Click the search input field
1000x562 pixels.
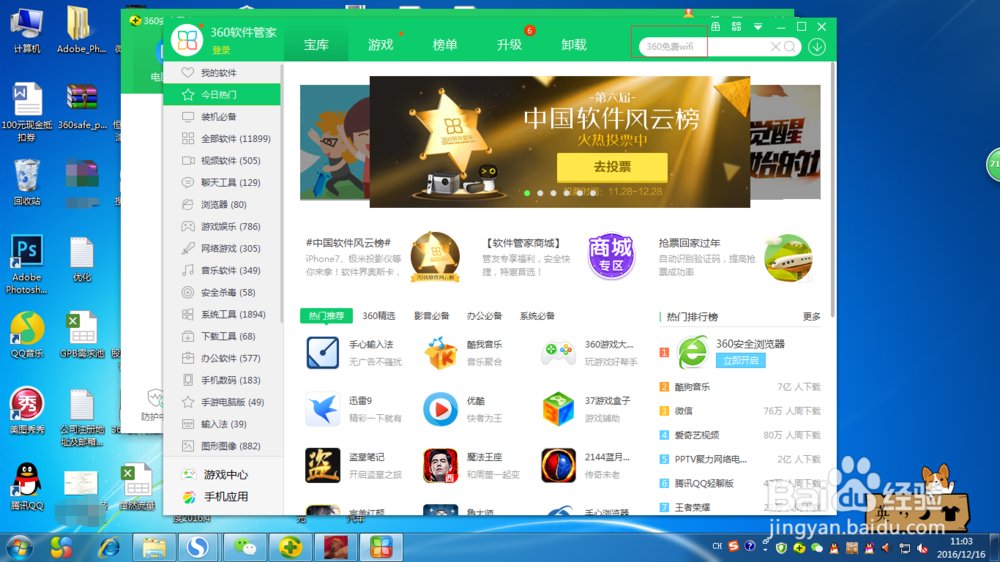pos(705,47)
